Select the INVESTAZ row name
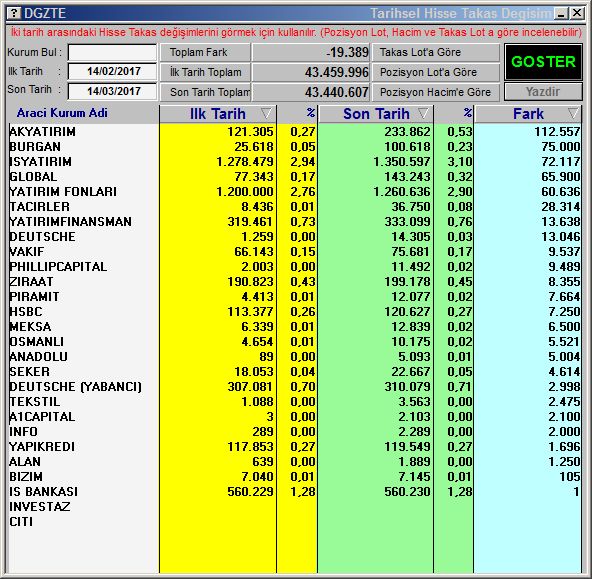This screenshot has width=592, height=579. 40,507
